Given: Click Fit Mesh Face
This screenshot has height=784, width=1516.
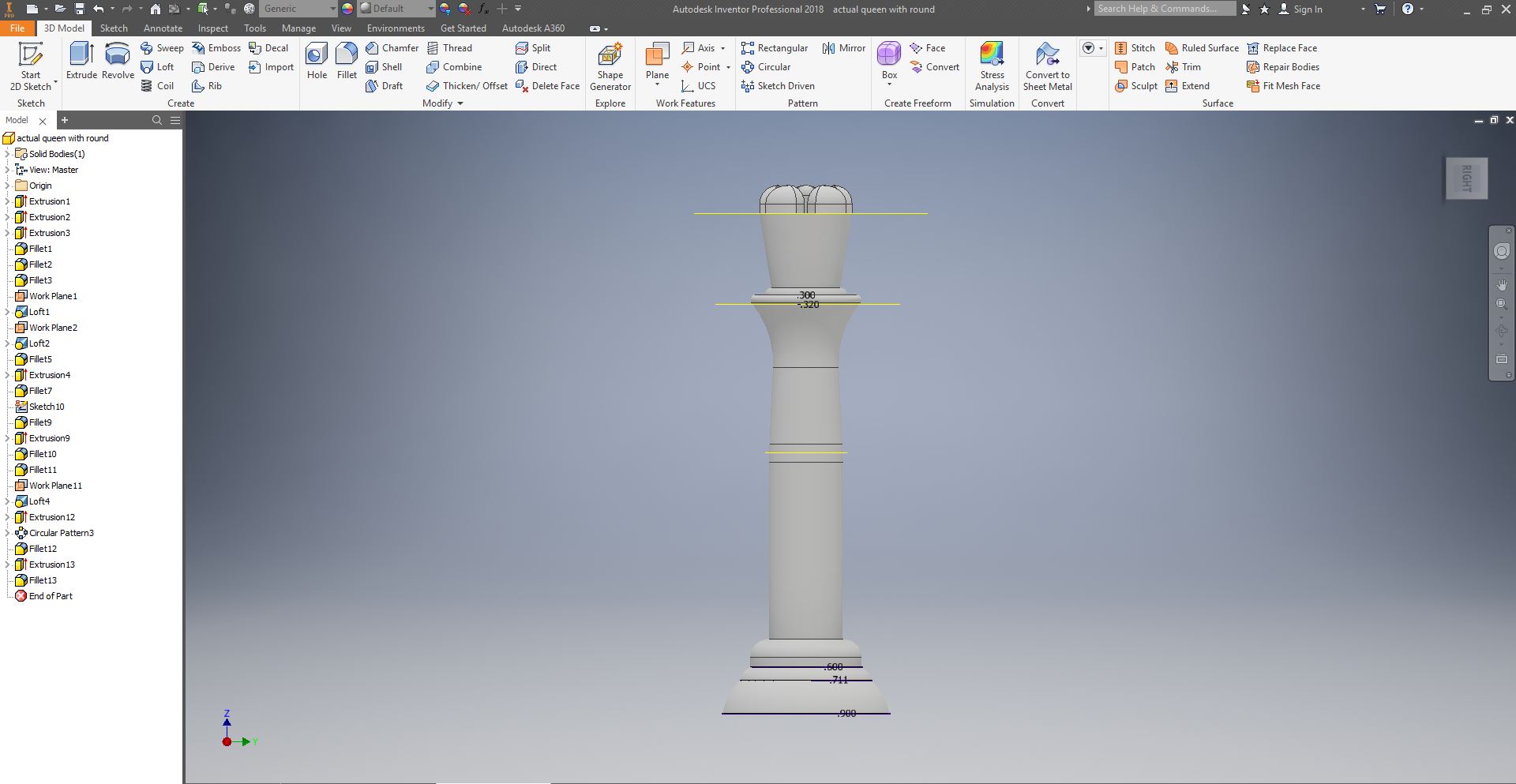Looking at the screenshot, I should tap(1283, 86).
